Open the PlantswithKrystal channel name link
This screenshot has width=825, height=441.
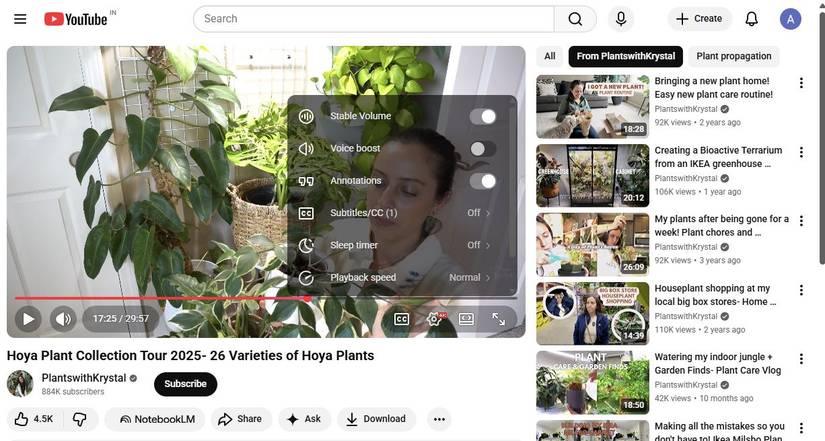pos(84,378)
